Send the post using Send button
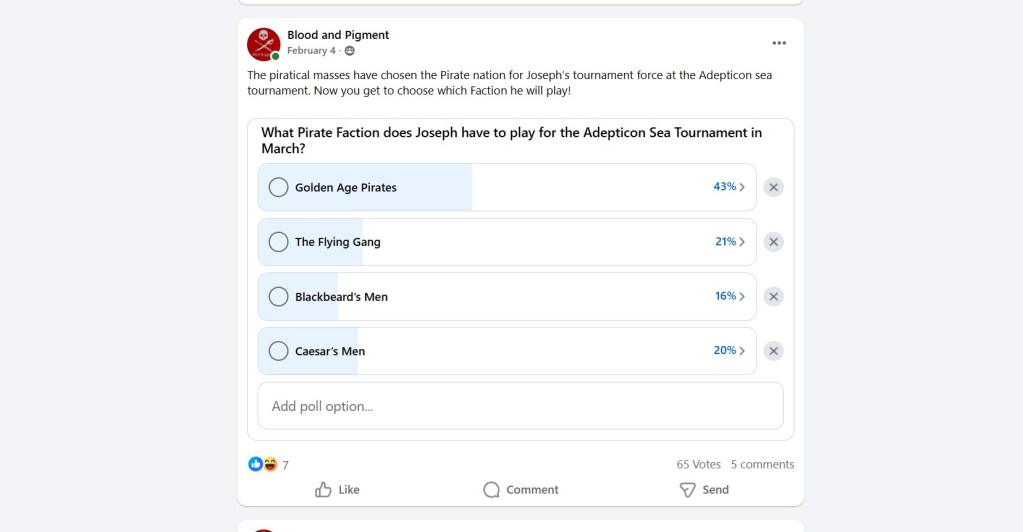This screenshot has height=532, width=1023. pyautogui.click(x=704, y=490)
